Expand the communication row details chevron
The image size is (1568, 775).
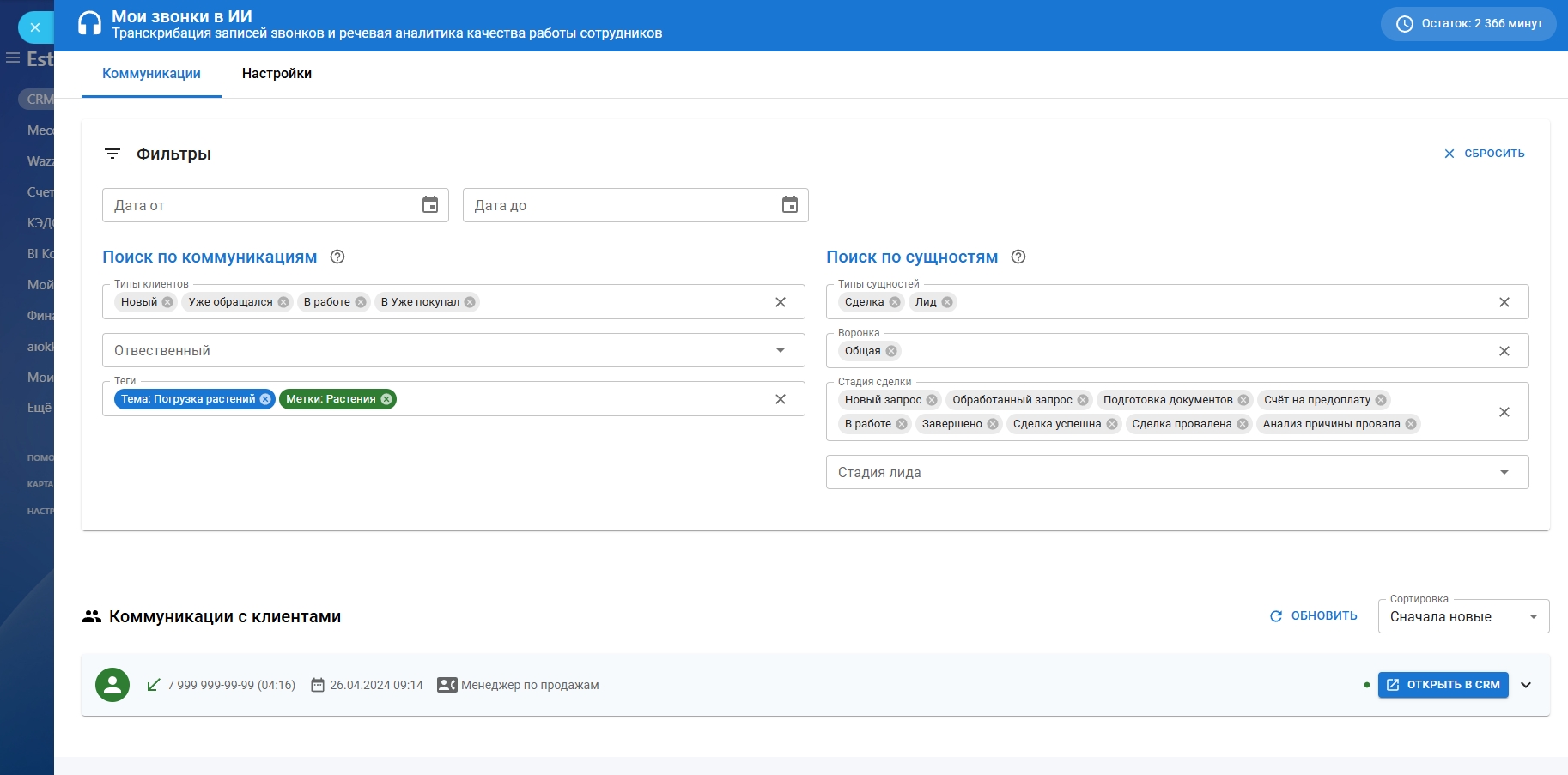click(x=1526, y=685)
